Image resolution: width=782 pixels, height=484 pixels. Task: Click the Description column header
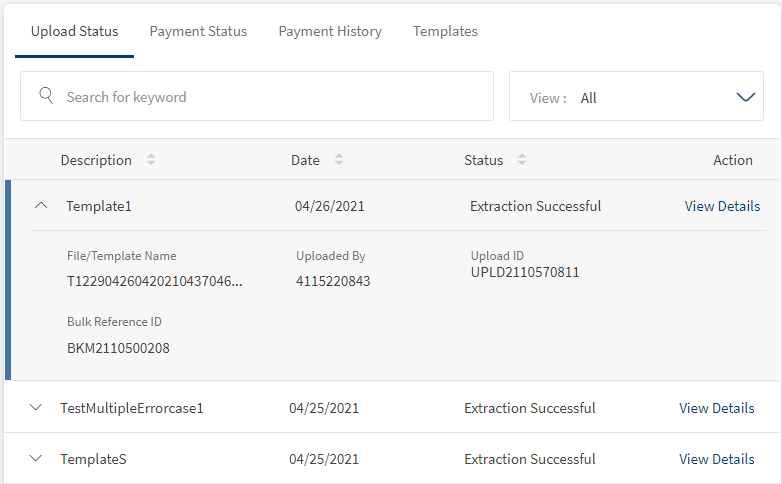pos(96,160)
